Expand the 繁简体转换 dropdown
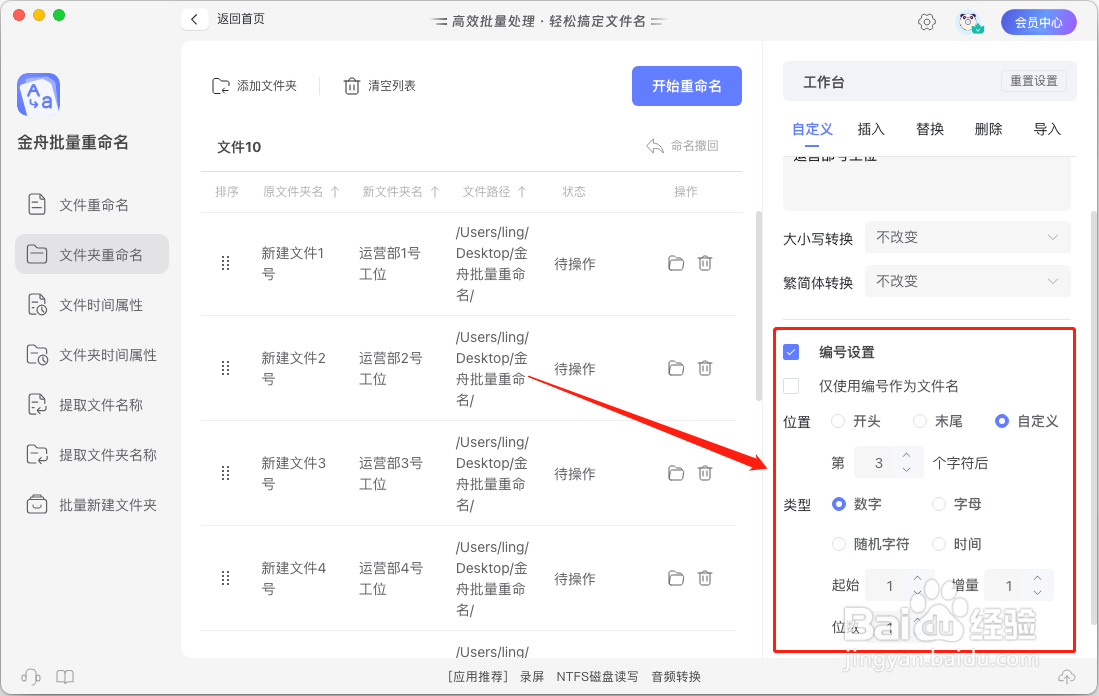Image resolution: width=1099 pixels, height=696 pixels. tap(967, 281)
